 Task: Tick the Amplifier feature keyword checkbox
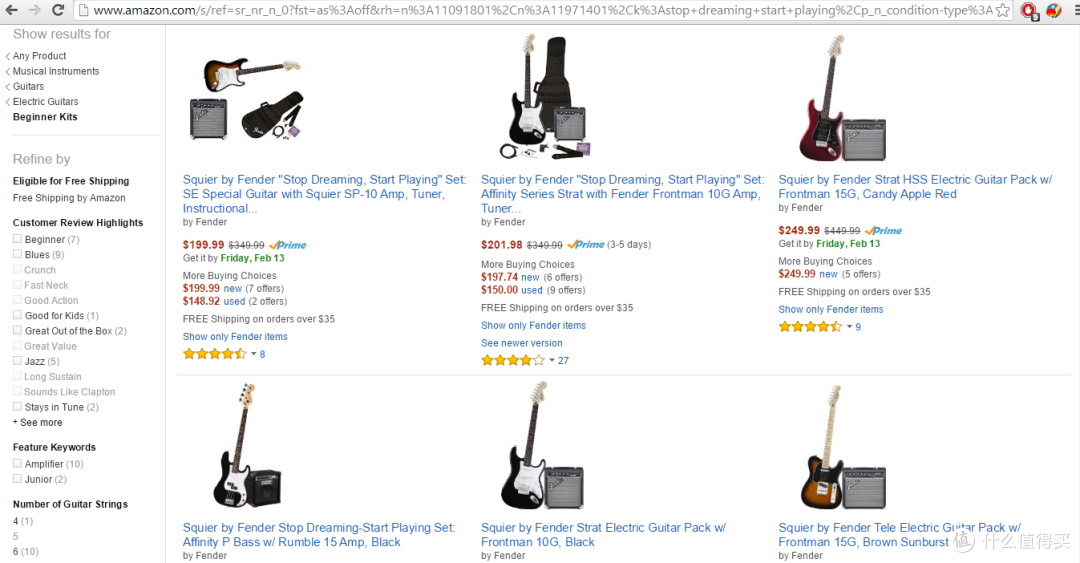tap(18, 464)
